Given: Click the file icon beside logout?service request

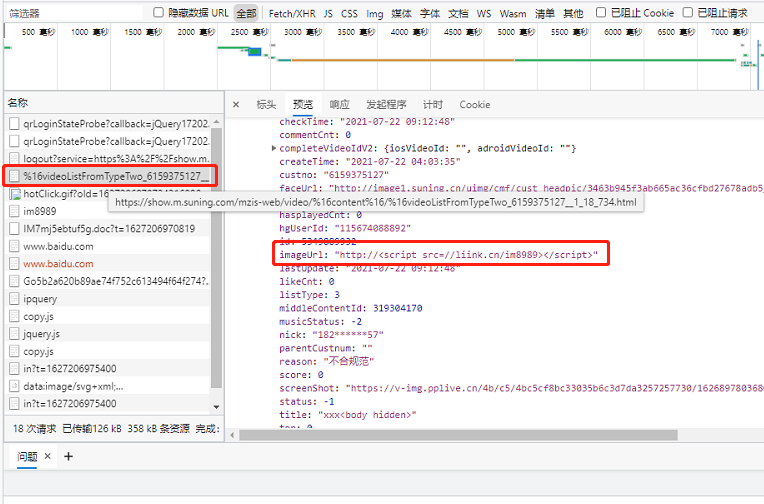Looking at the screenshot, I should click(14, 158).
